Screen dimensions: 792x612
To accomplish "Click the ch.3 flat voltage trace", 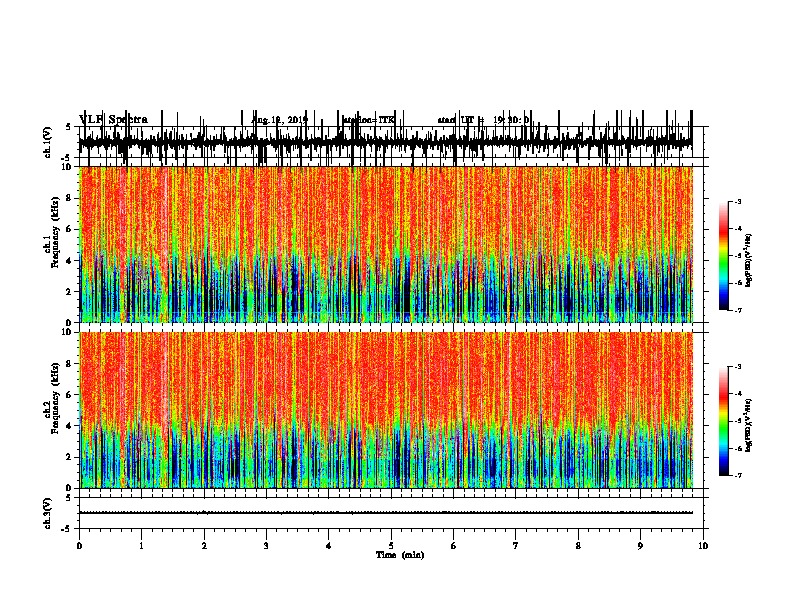I will (385, 513).
